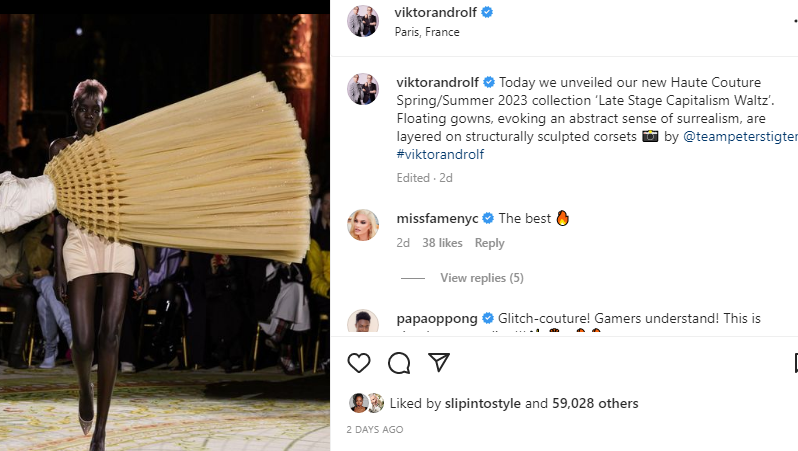798x451 pixels.
Task: View 38 likes on missfamenyc comment
Action: coord(442,243)
